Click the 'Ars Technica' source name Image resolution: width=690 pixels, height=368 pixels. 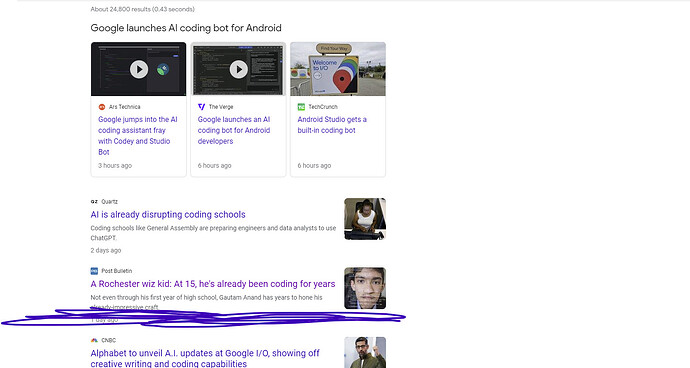[125, 107]
